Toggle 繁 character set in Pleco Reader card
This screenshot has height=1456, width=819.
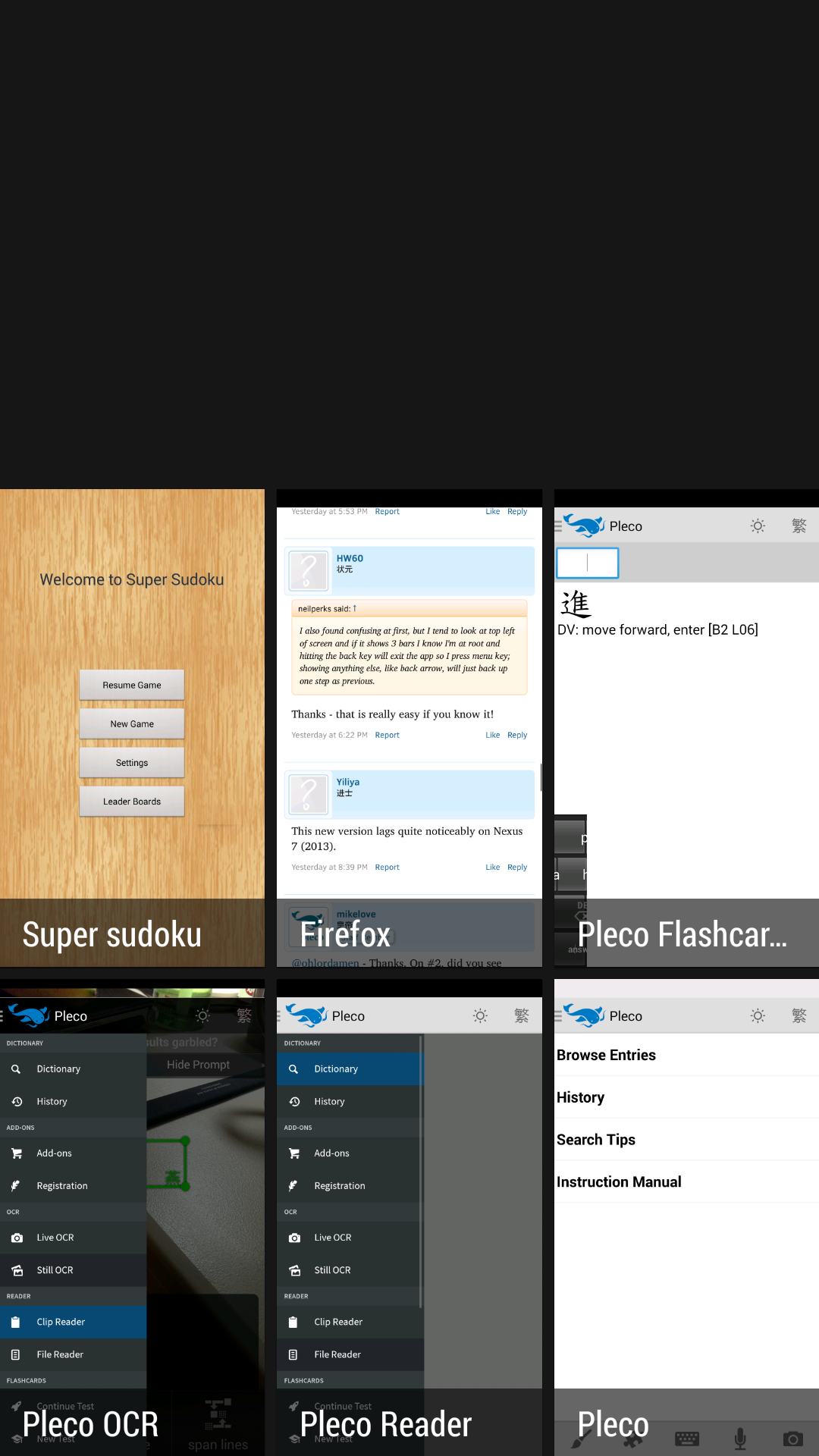[522, 1015]
